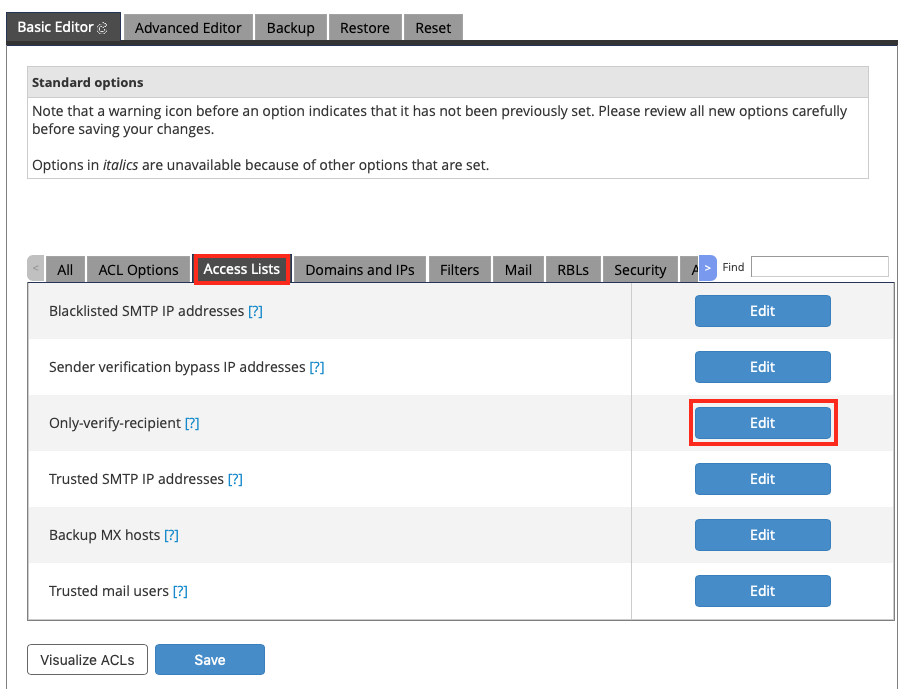Edit the Blacklisted SMTP IP addresses list
Image resolution: width=900 pixels, height=689 pixels.
tap(762, 311)
